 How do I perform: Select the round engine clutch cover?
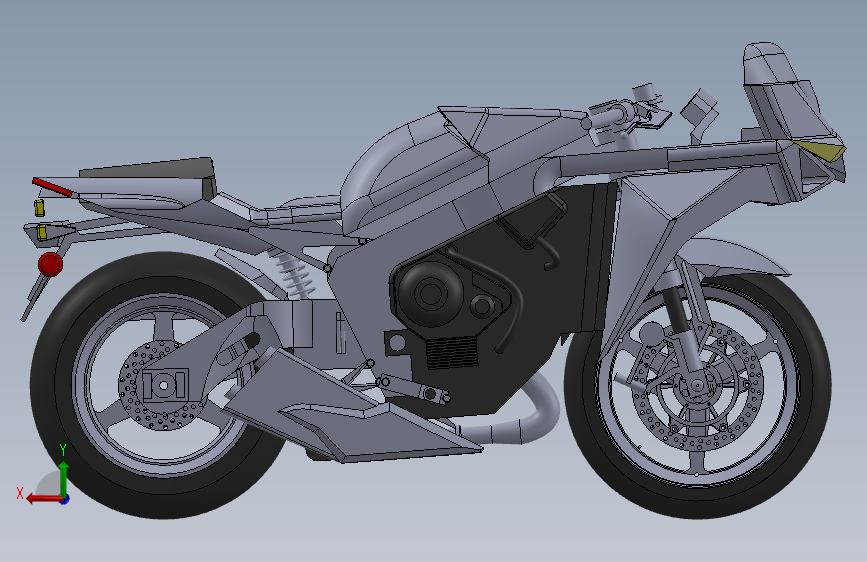pyautogui.click(x=430, y=293)
